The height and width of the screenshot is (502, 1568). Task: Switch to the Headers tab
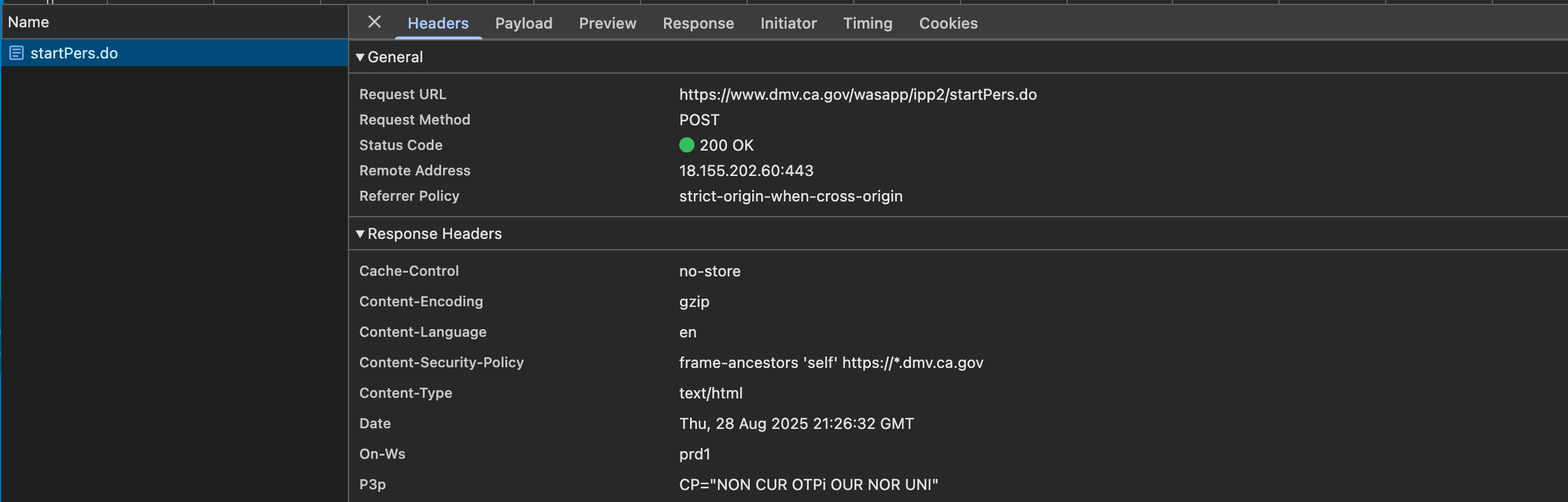(438, 24)
